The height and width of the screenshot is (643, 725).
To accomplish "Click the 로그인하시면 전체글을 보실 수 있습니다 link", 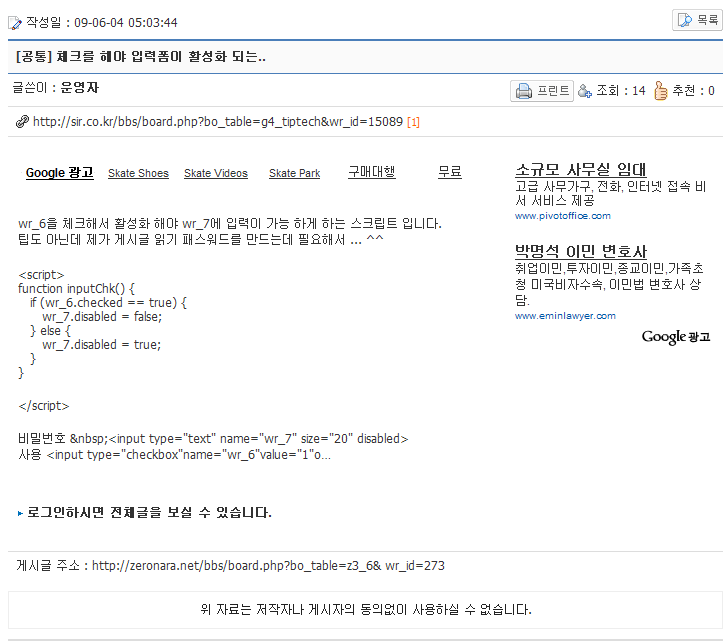I will (149, 513).
